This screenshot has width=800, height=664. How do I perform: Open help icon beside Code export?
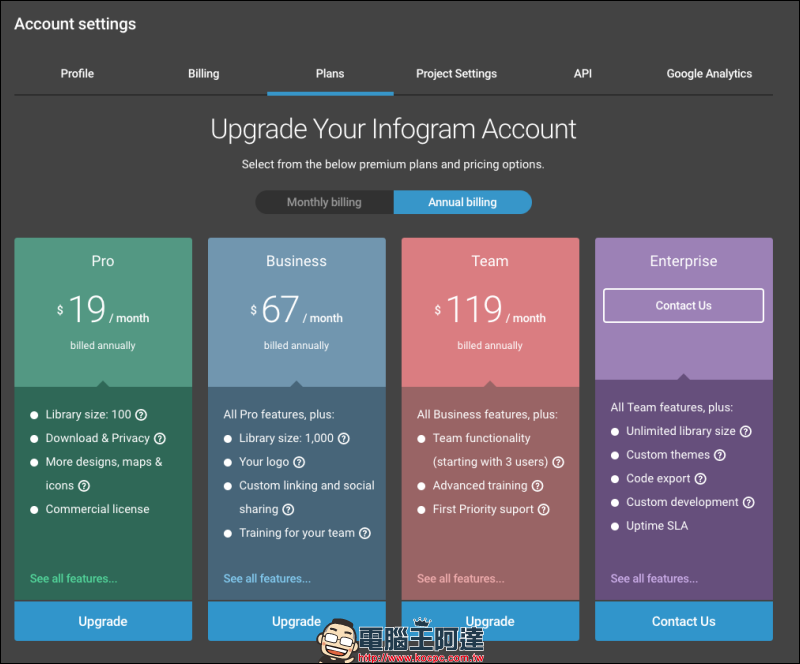coord(701,479)
